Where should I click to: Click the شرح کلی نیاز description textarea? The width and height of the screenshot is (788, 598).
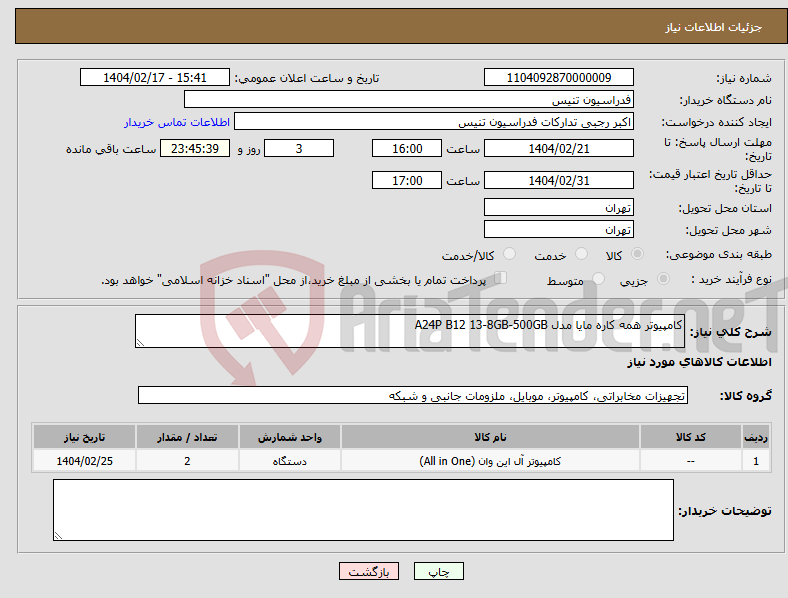click(410, 331)
